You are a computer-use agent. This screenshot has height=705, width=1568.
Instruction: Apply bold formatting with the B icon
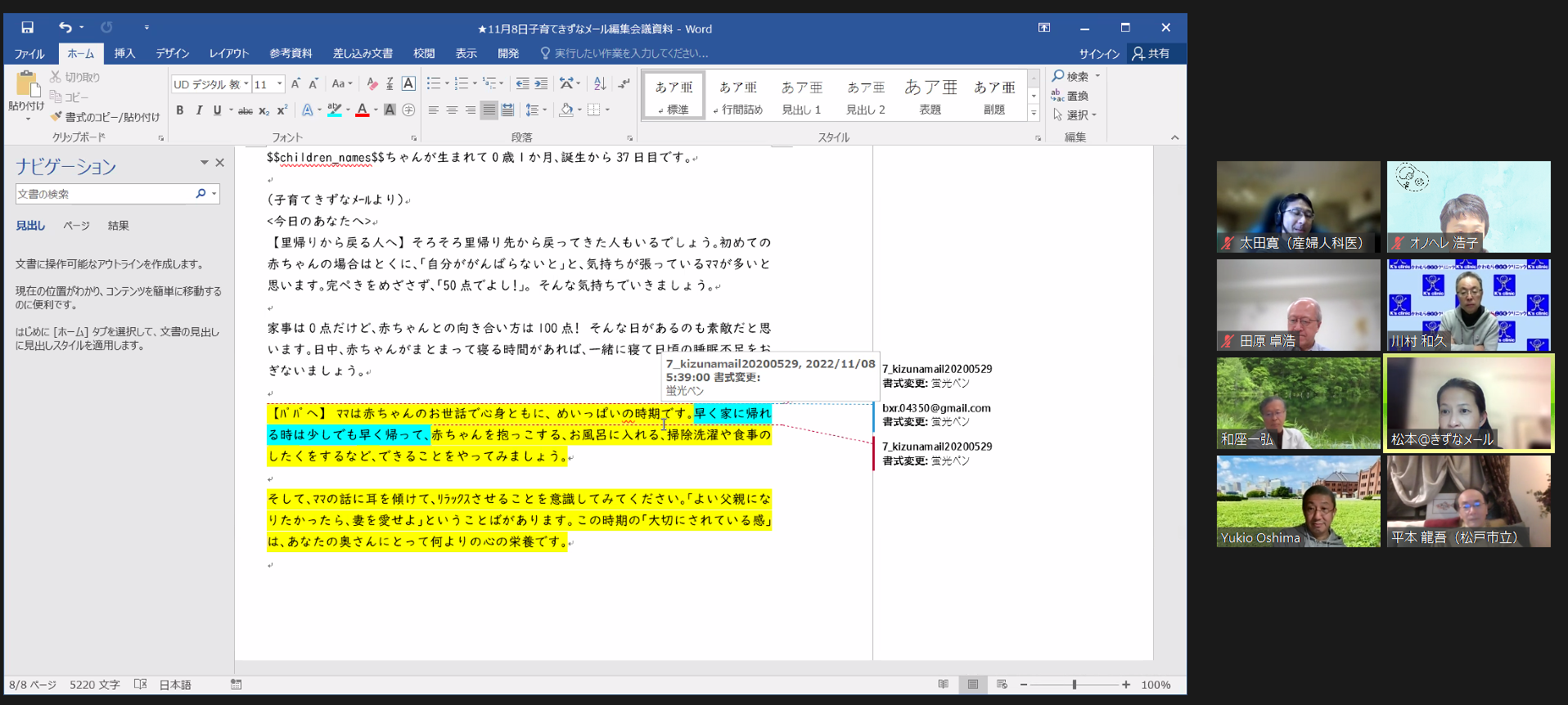[180, 110]
